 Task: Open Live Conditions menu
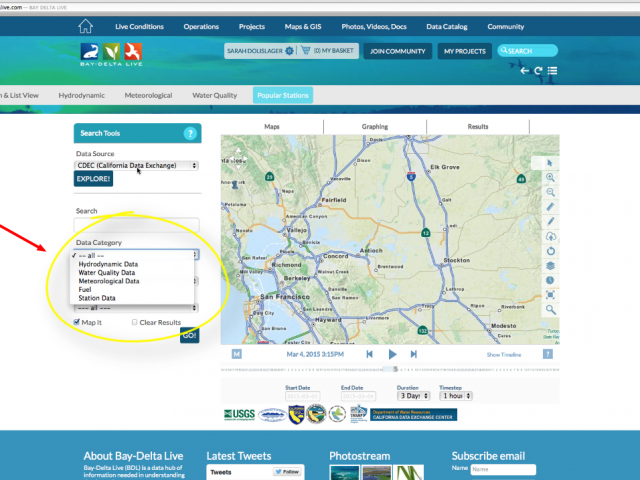[139, 27]
